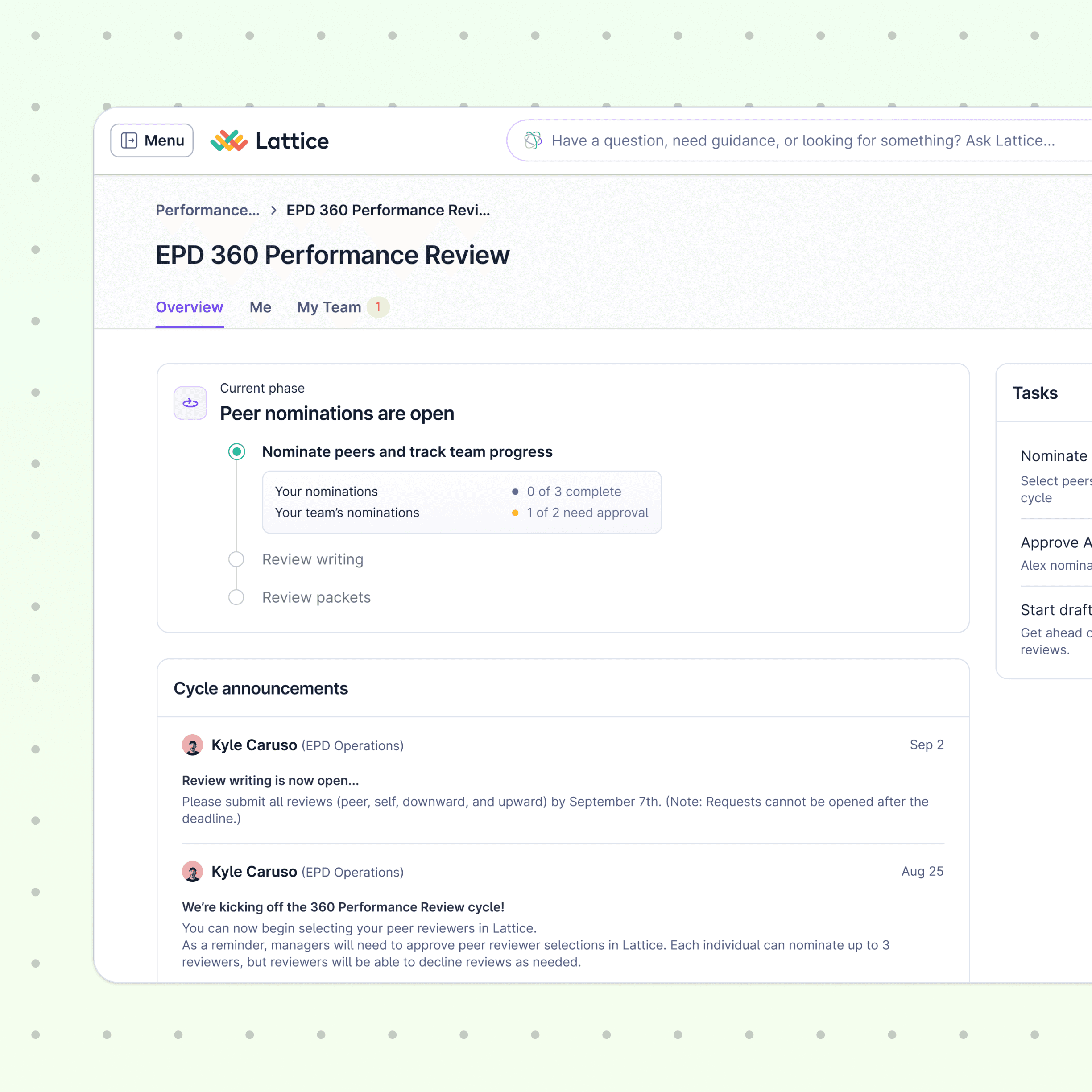
Task: Open Your team's nominations row
Action: coord(347,513)
